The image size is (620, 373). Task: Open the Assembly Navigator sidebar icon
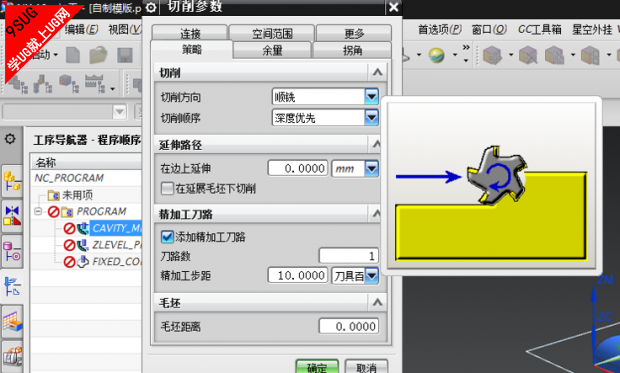(x=12, y=182)
